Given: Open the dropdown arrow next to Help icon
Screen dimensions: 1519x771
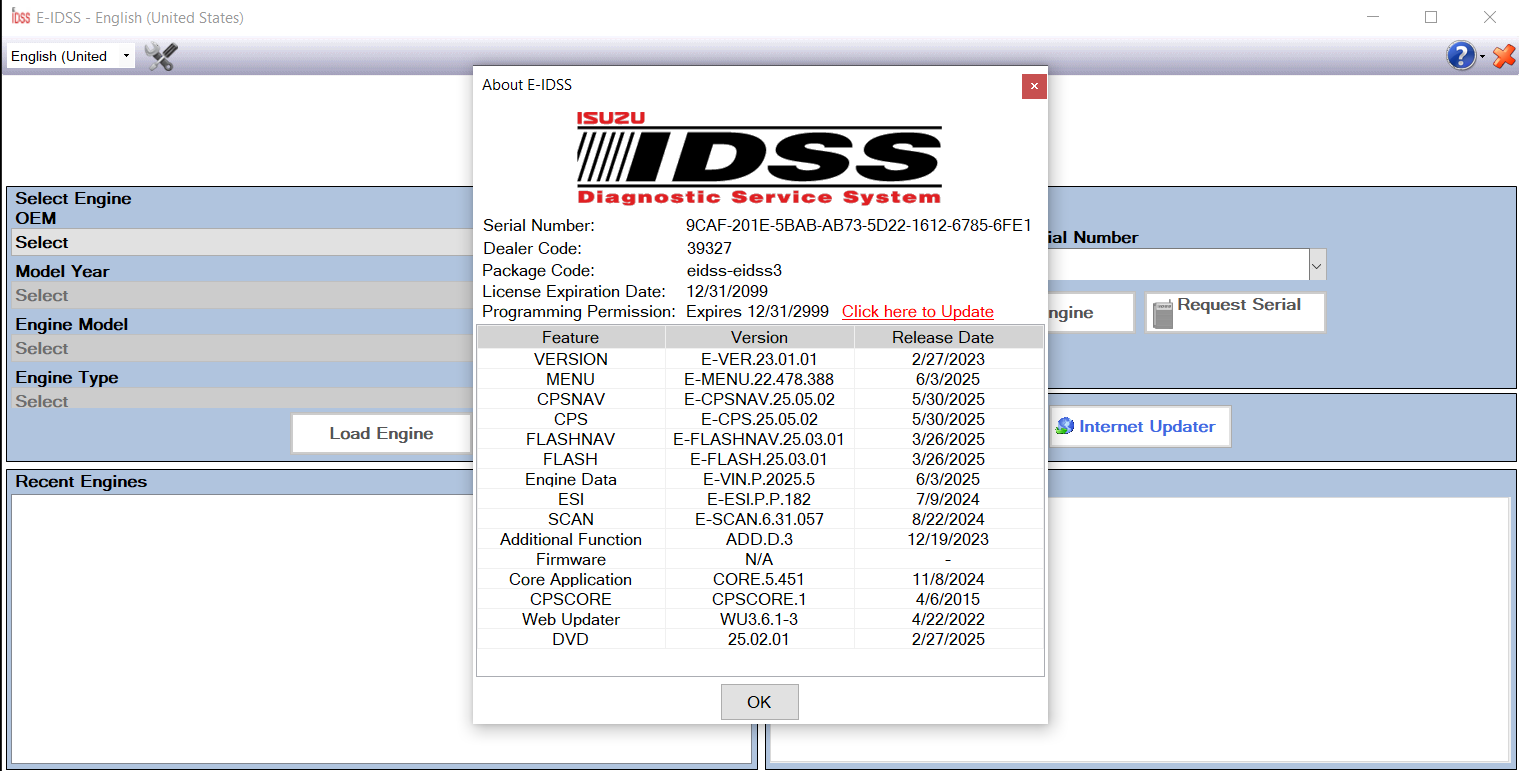Looking at the screenshot, I should (1483, 57).
